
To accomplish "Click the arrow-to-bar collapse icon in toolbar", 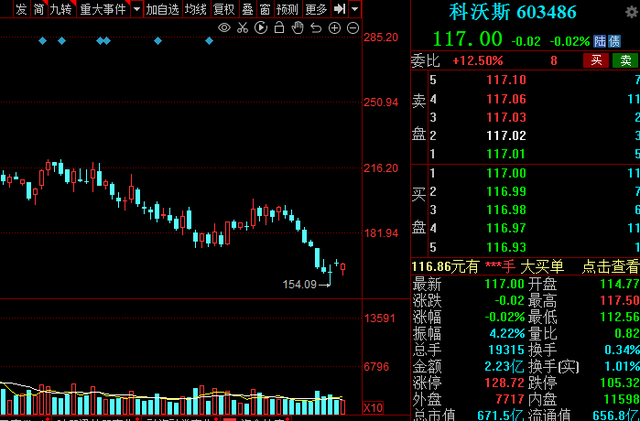I will [340, 9].
